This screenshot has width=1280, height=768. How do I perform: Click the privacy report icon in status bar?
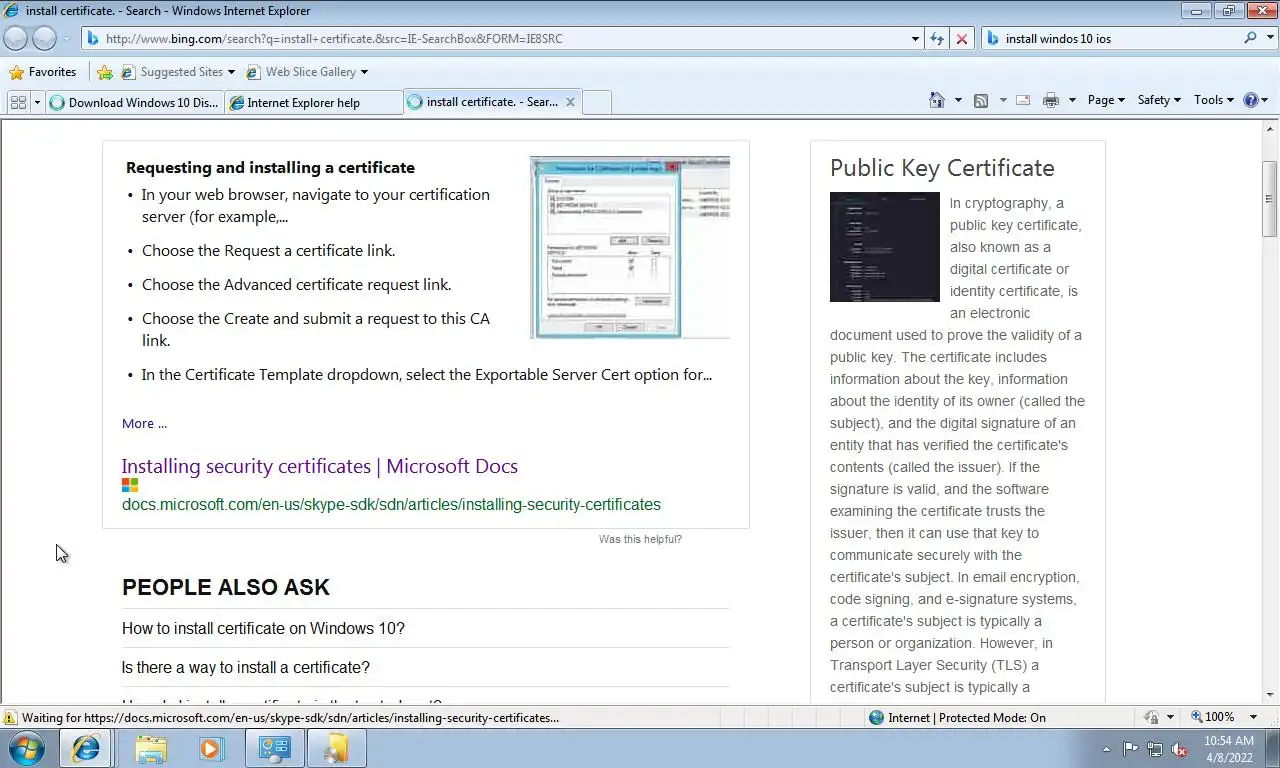[1153, 717]
